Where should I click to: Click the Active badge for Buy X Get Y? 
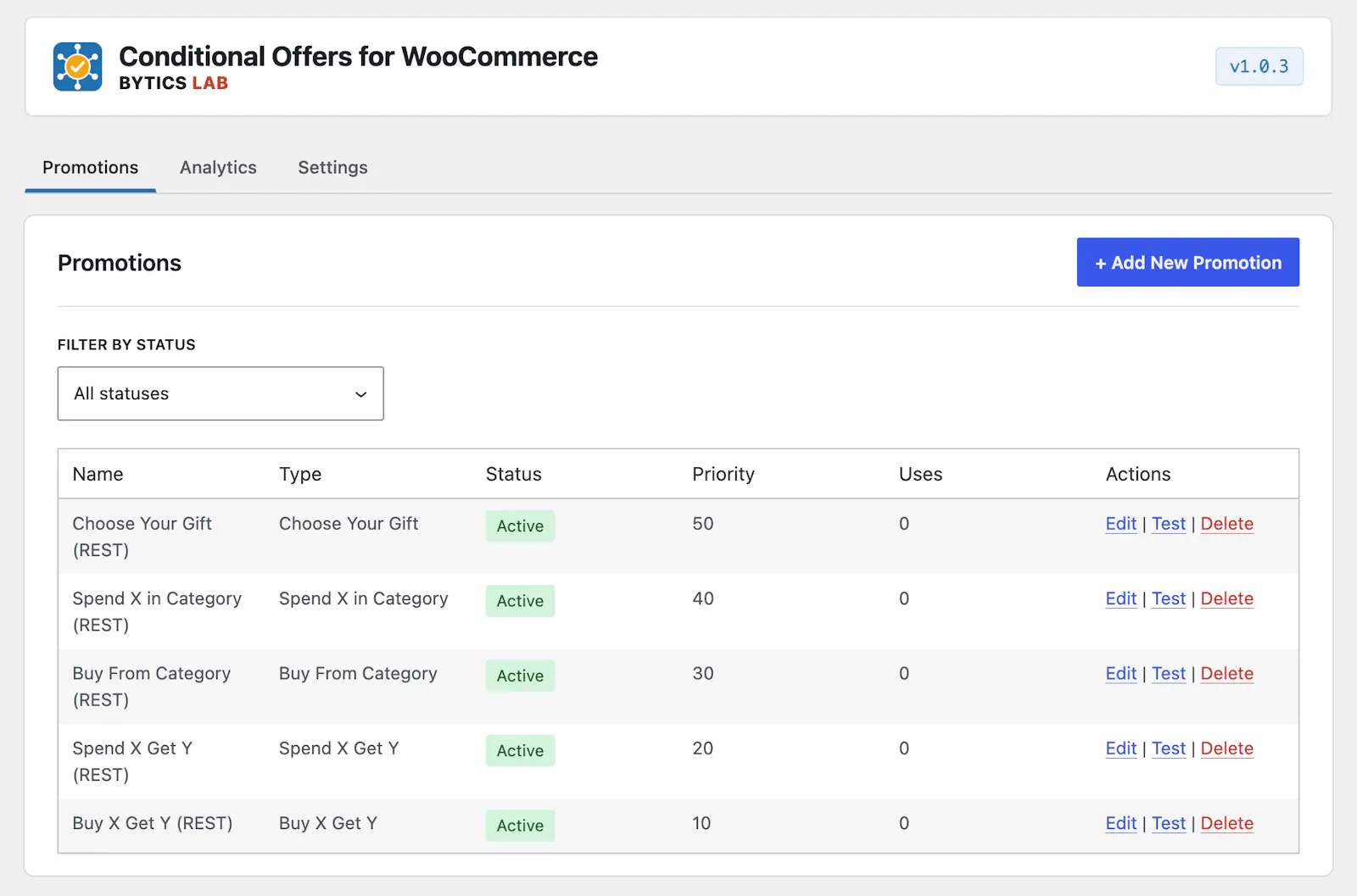coord(520,826)
